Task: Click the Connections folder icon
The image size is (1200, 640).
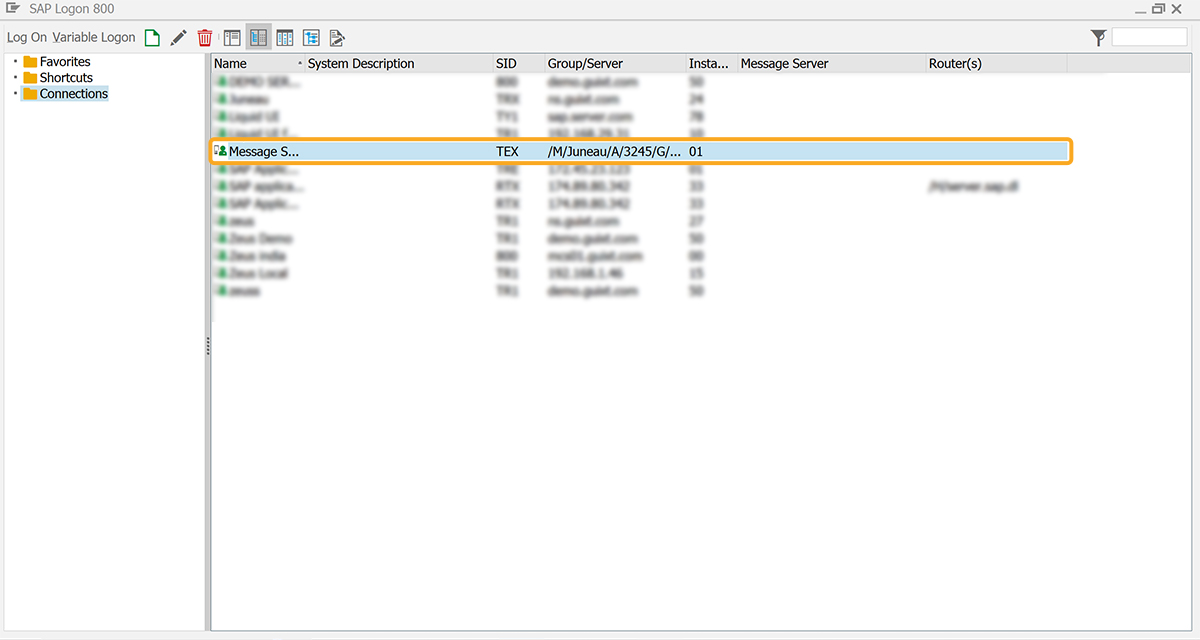Action: (30, 94)
